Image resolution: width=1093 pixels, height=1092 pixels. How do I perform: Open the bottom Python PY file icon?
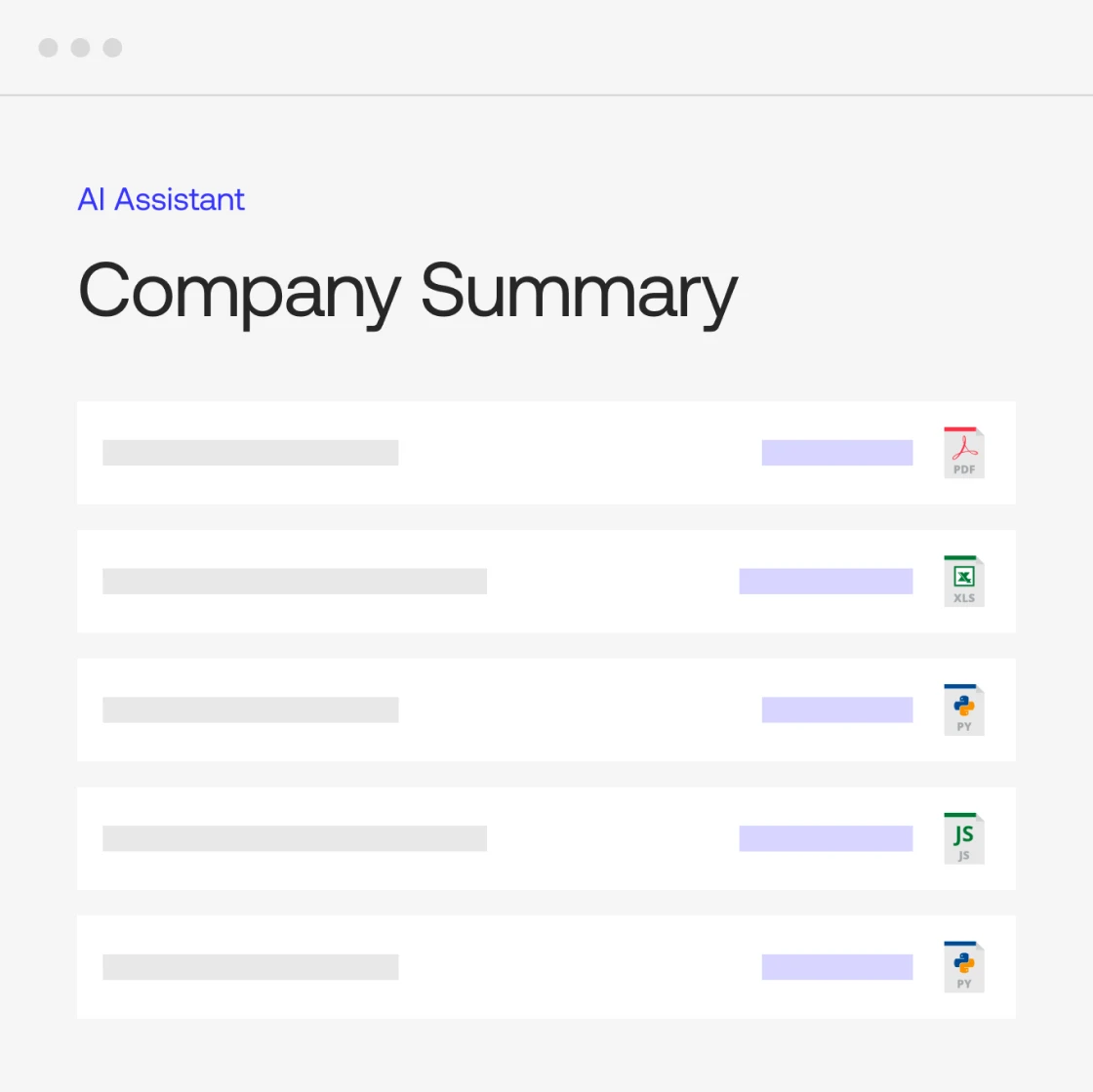click(x=963, y=967)
